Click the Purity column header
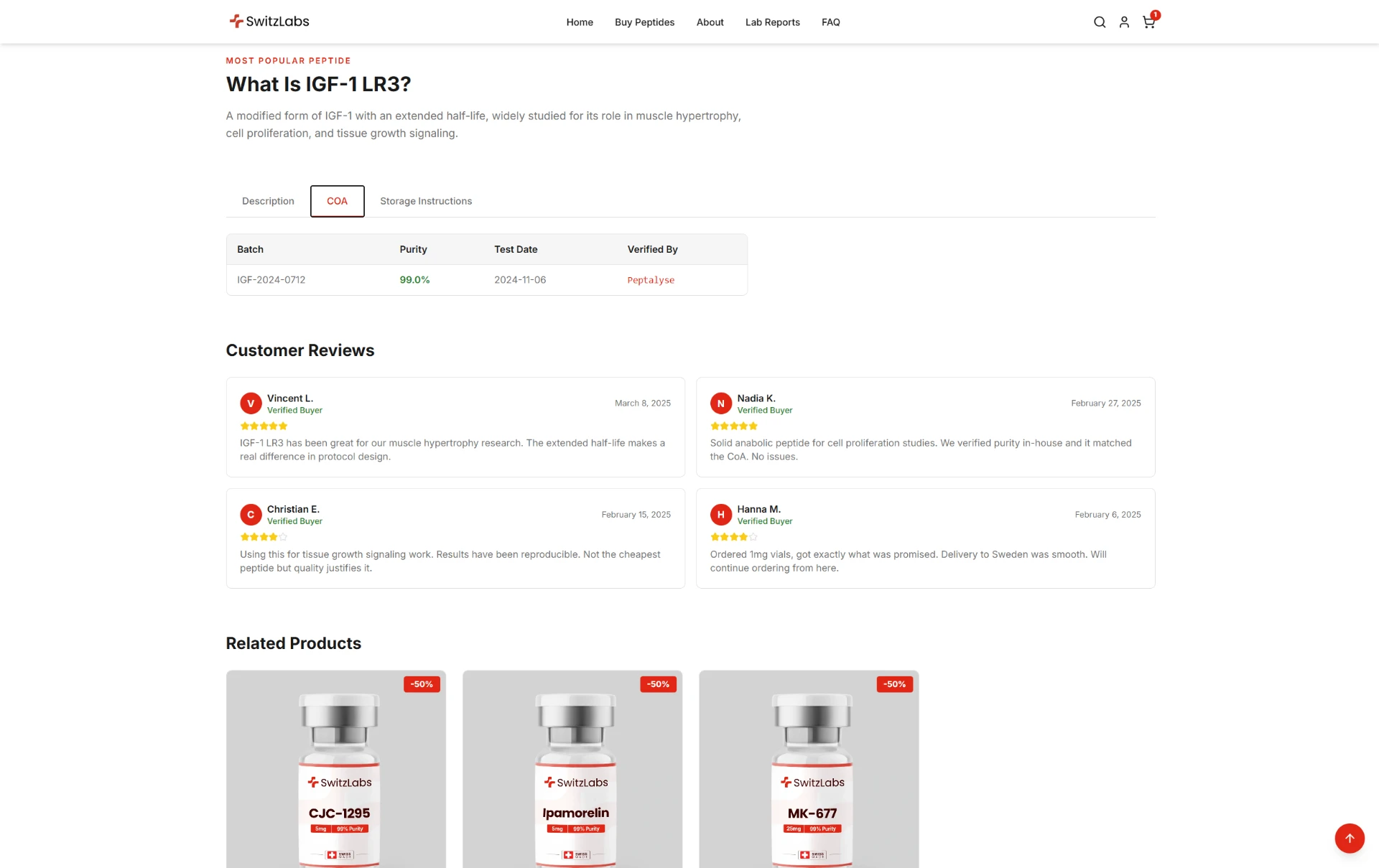The width and height of the screenshot is (1379, 868). pyautogui.click(x=413, y=249)
